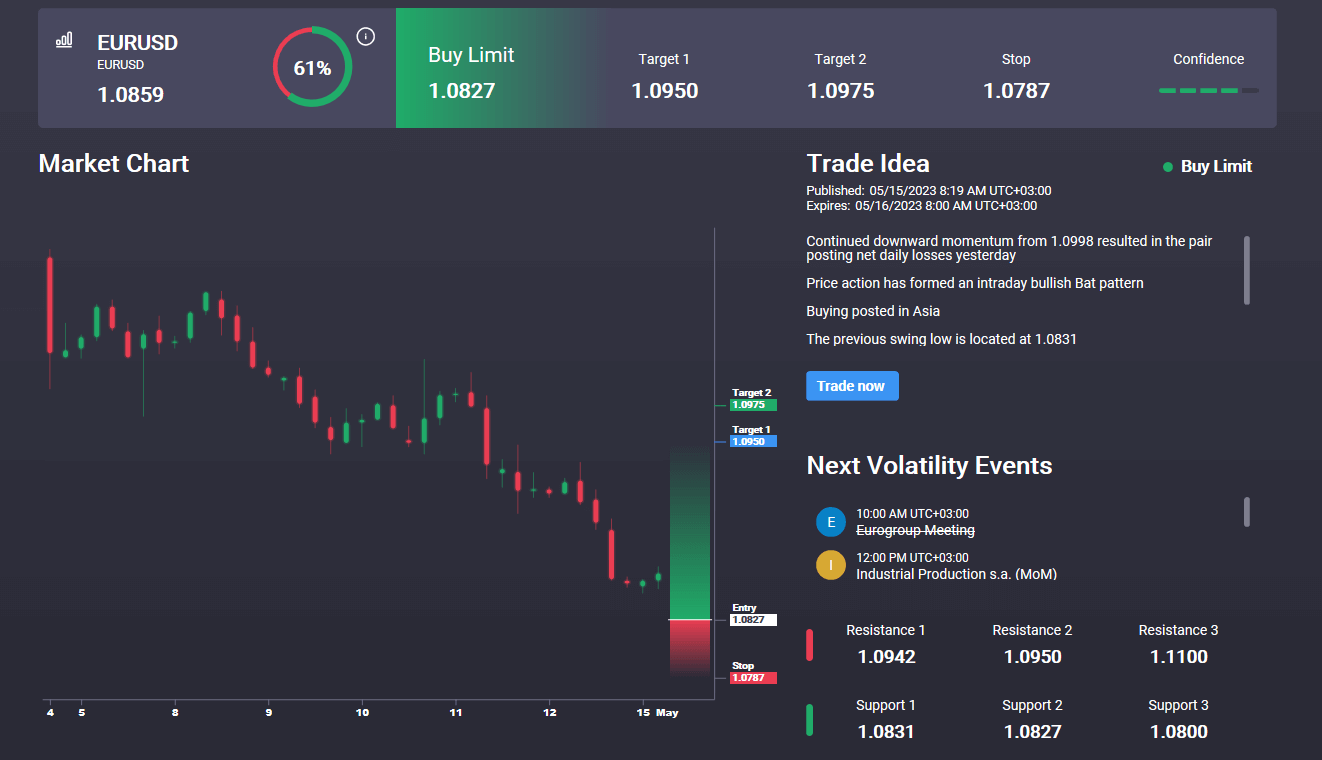This screenshot has height=760, width=1322.
Task: Click the green profit zone on chart
Action: [690, 532]
